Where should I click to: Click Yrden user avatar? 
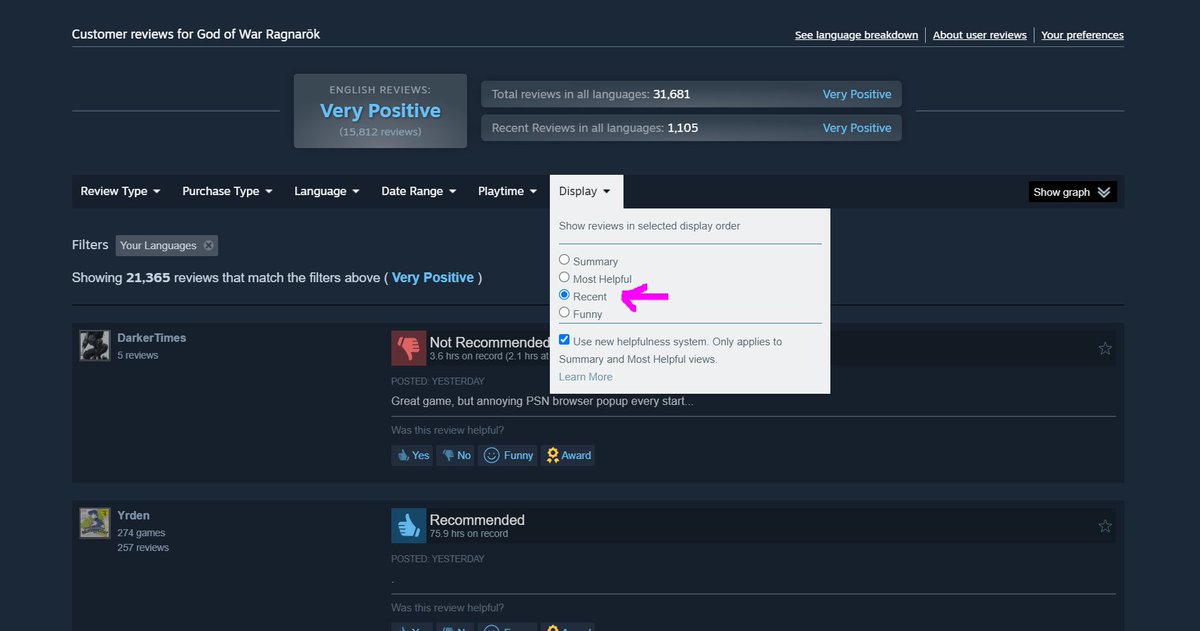[95, 523]
